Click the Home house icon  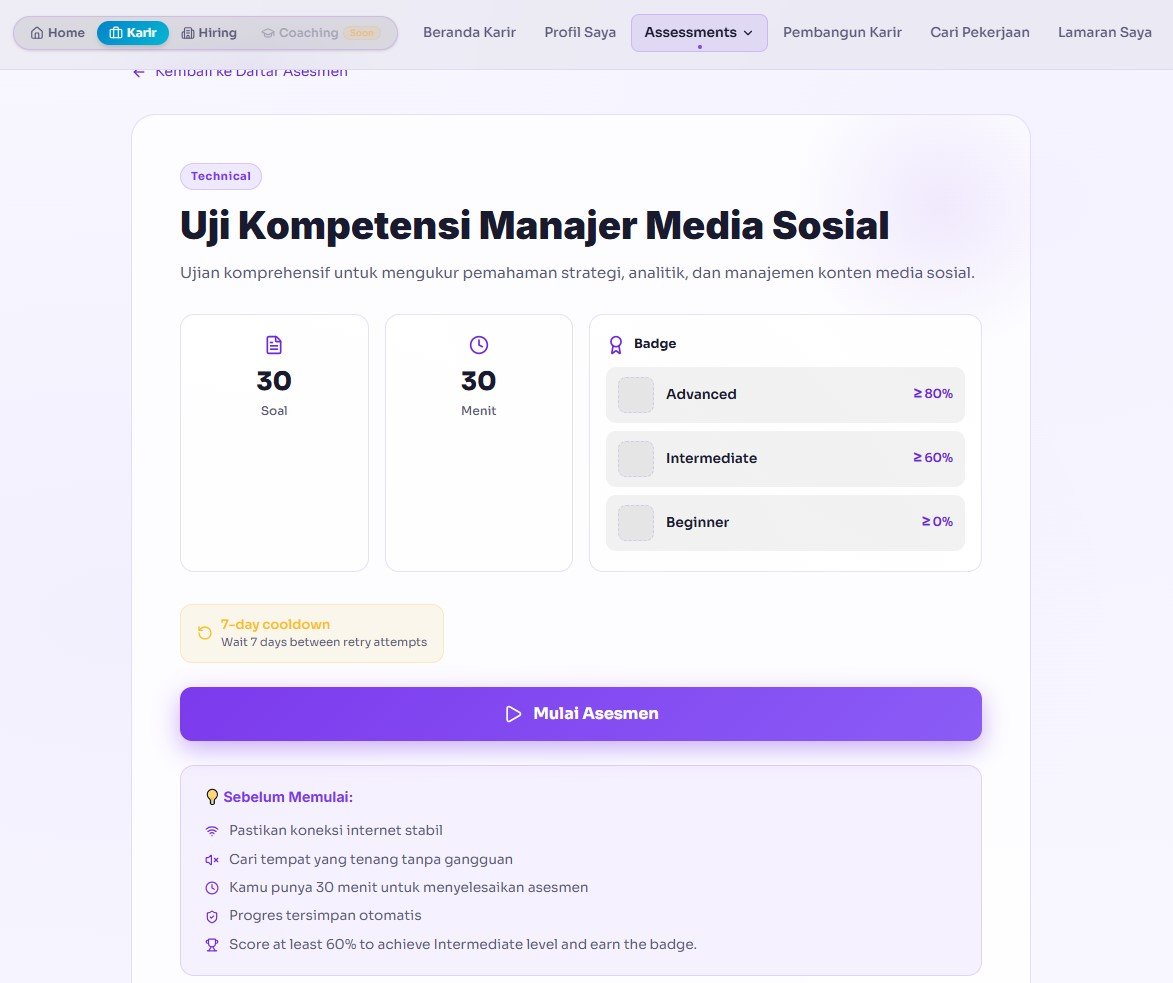37,33
